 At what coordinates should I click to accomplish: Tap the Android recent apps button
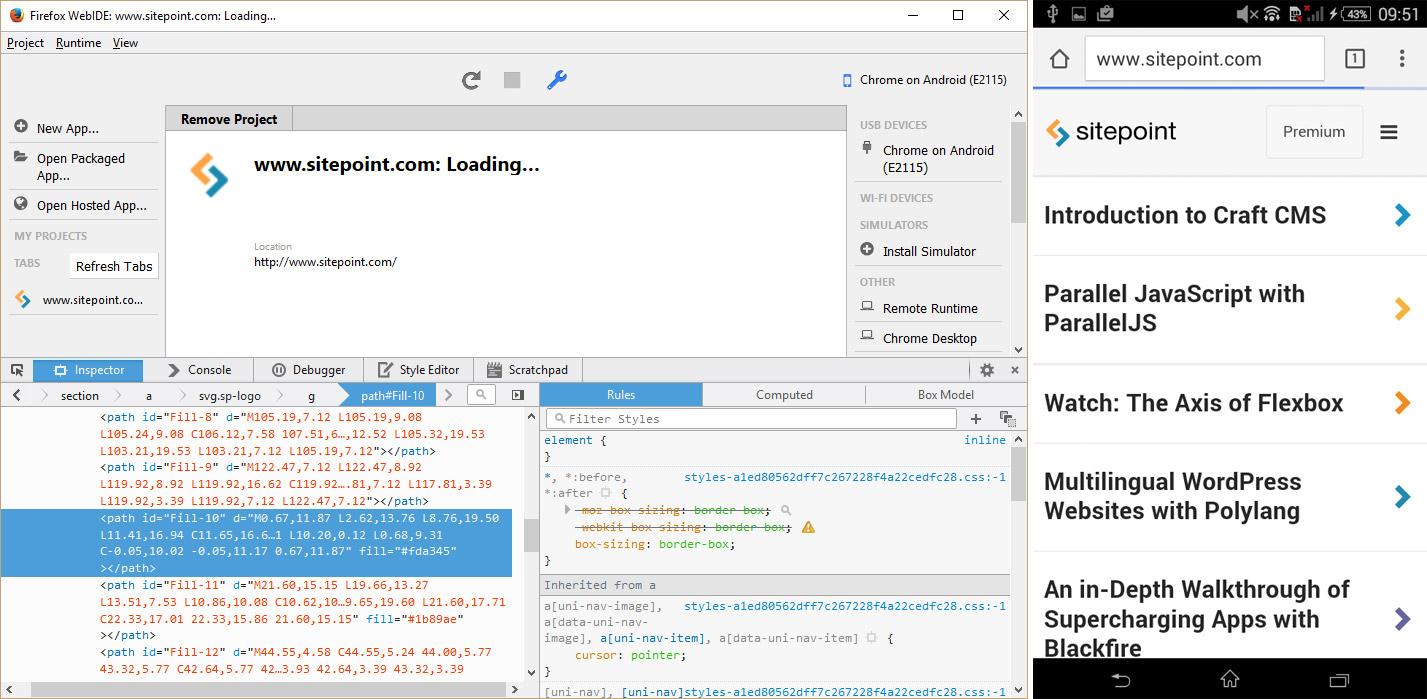click(1339, 680)
